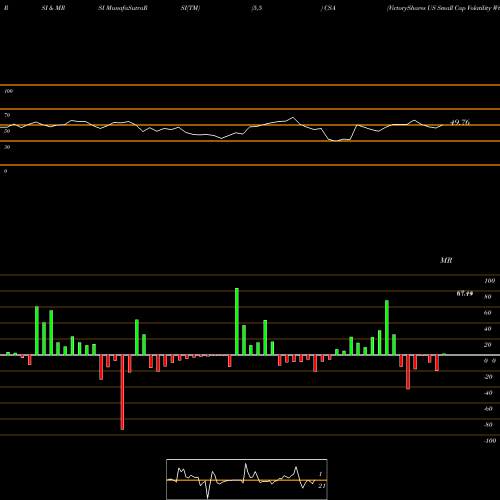Click the 'SI & MR' header text

53,8
